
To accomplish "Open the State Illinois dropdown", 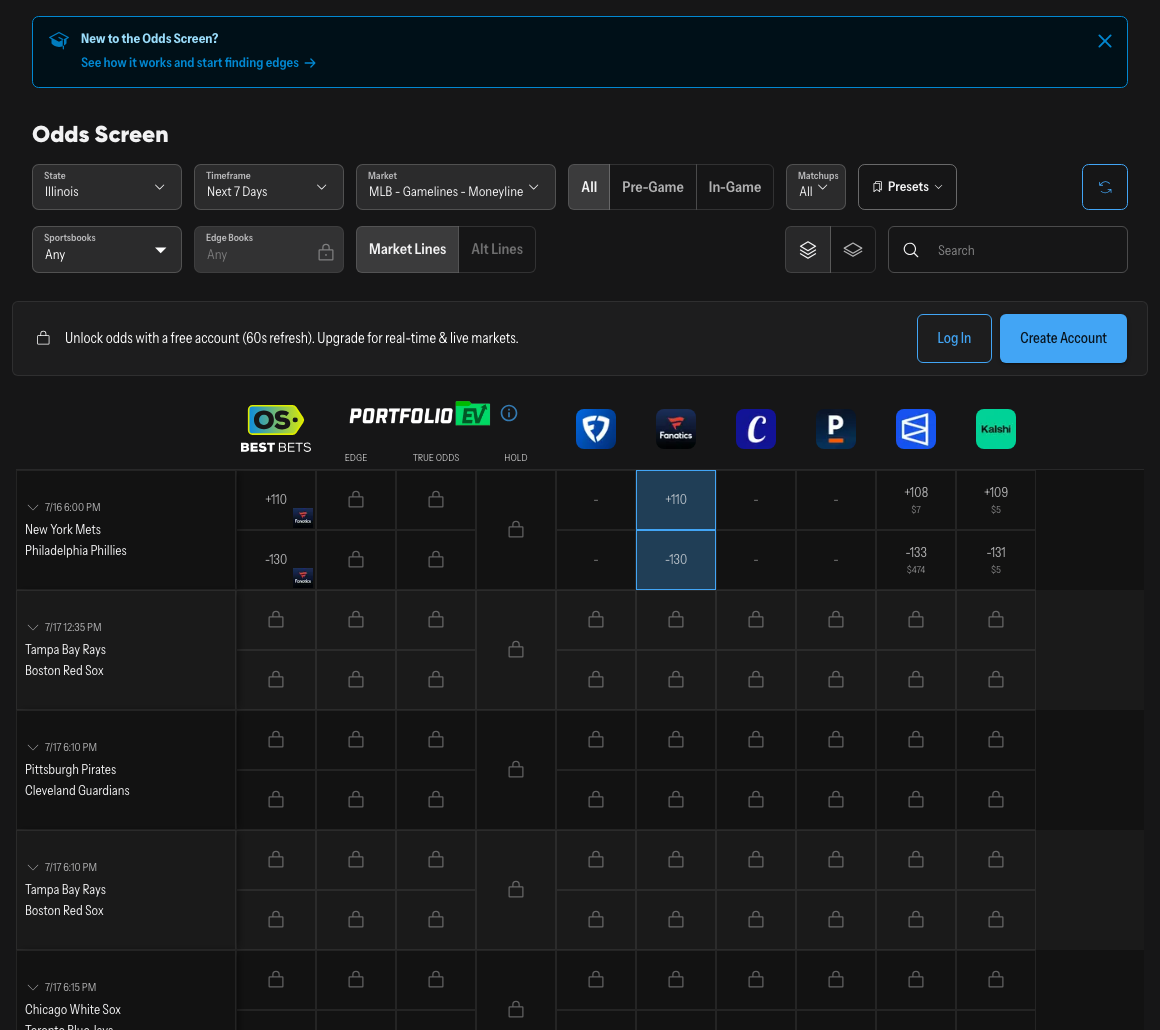I will click(x=107, y=187).
